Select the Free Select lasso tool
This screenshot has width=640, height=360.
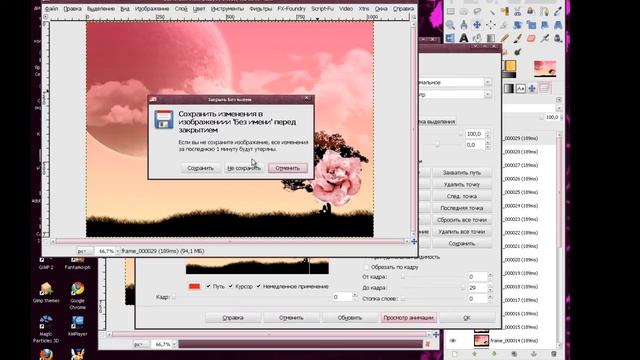477,11
